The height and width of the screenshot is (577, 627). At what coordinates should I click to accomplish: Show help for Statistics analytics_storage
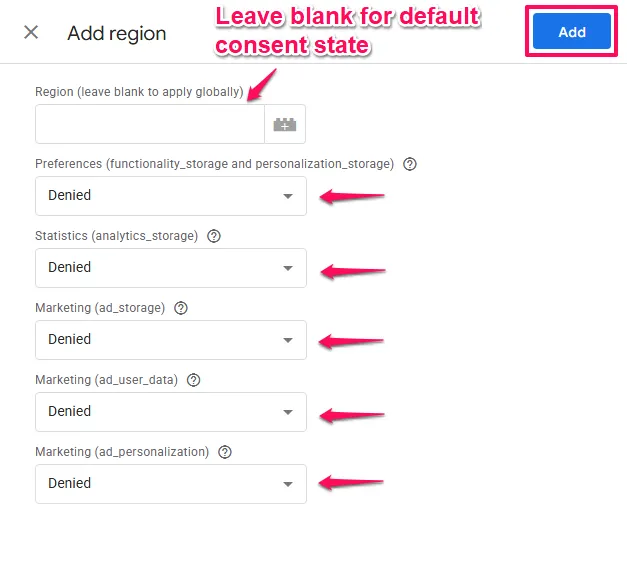coord(213,236)
